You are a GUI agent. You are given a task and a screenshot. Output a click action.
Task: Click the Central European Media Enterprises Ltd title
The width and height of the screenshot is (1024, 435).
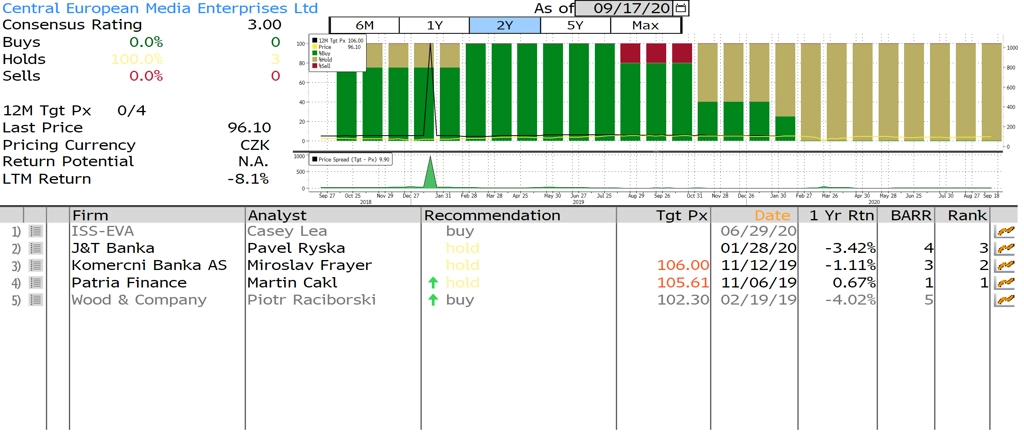coord(161,8)
